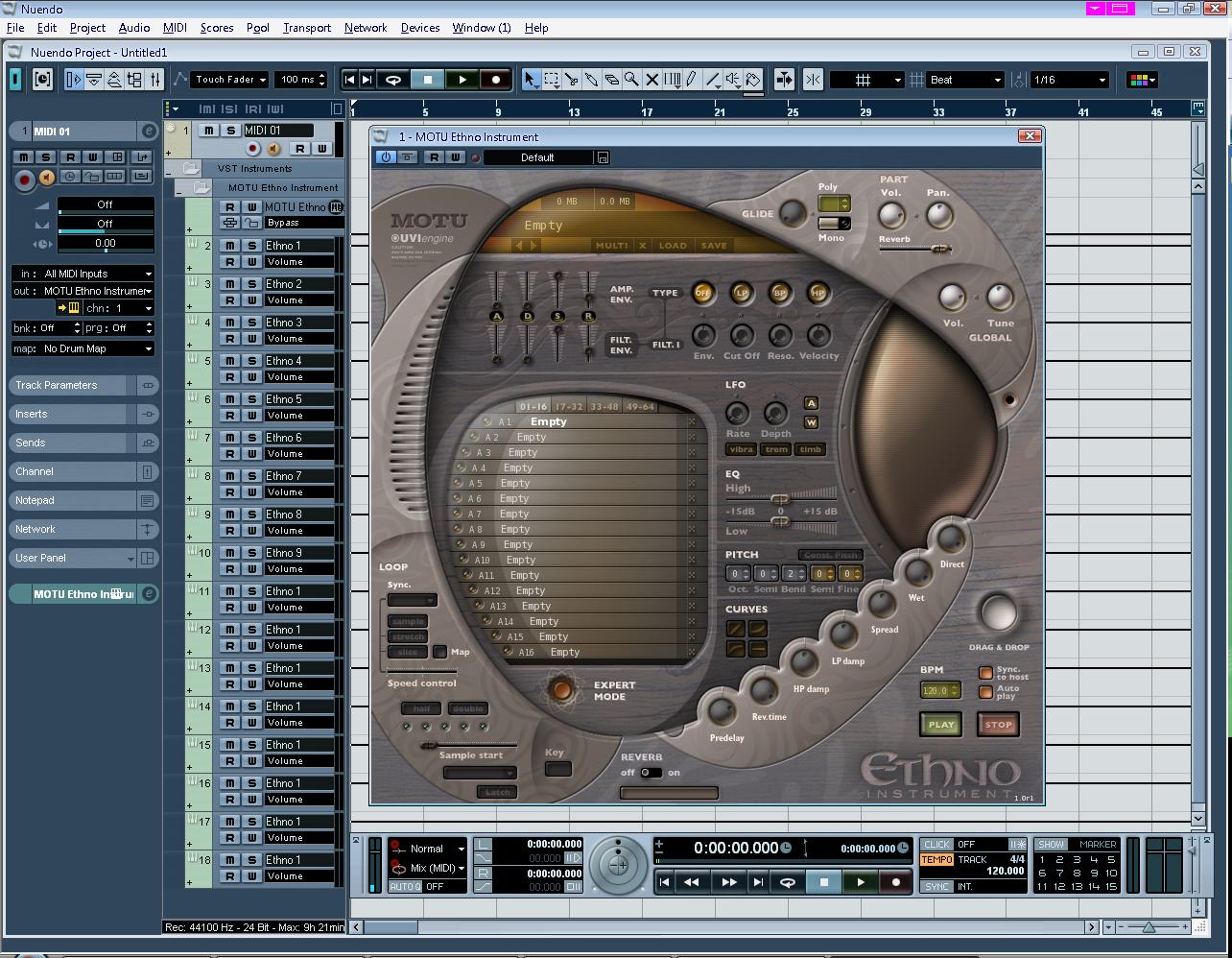Image resolution: width=1232 pixels, height=958 pixels.
Task: Select the Play speaker tool
Action: coord(733,80)
